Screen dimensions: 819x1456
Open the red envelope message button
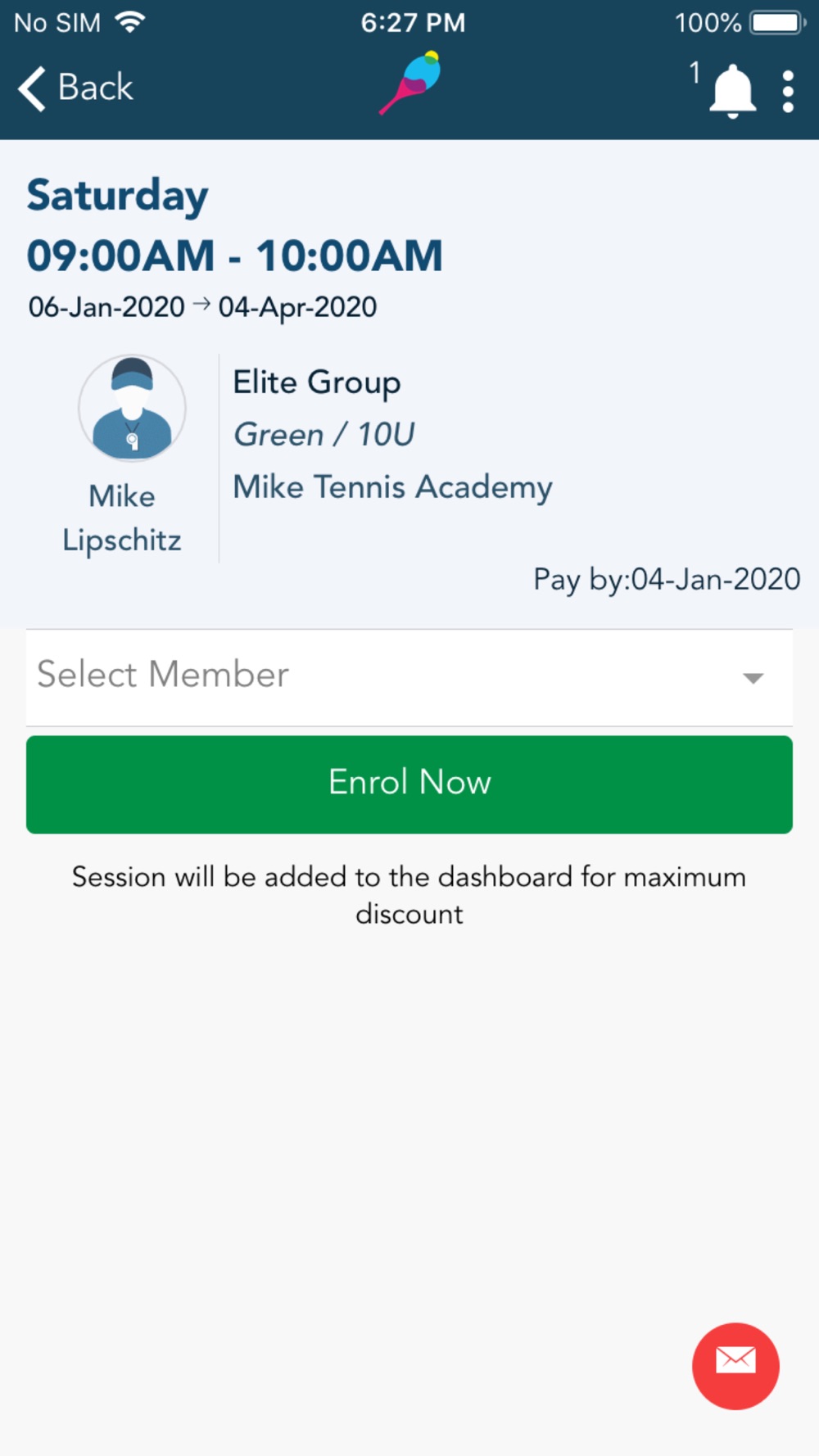tap(735, 1366)
